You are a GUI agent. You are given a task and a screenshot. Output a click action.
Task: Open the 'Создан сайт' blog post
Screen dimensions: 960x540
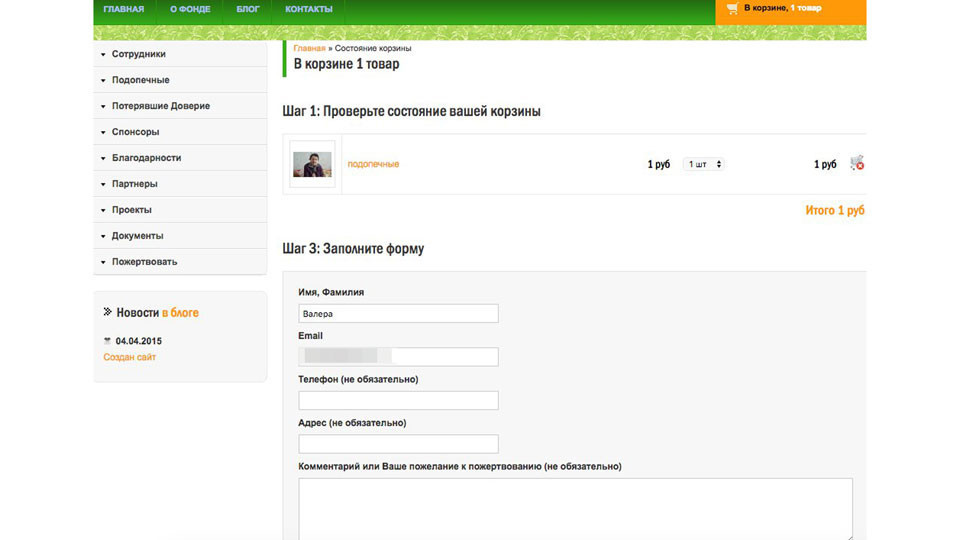tap(129, 357)
